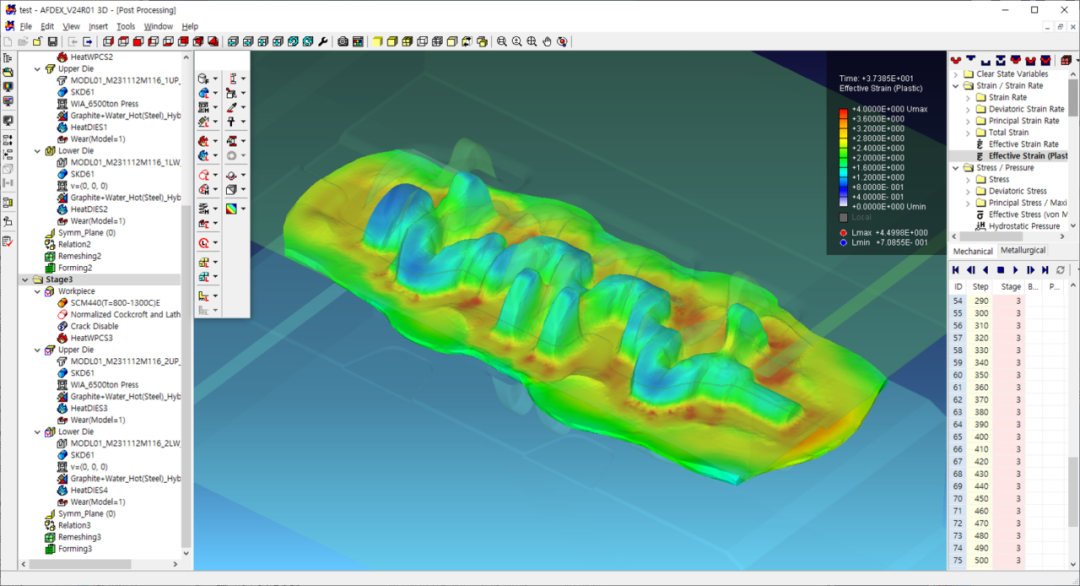
Task: Open the Help menu
Action: tap(189, 26)
